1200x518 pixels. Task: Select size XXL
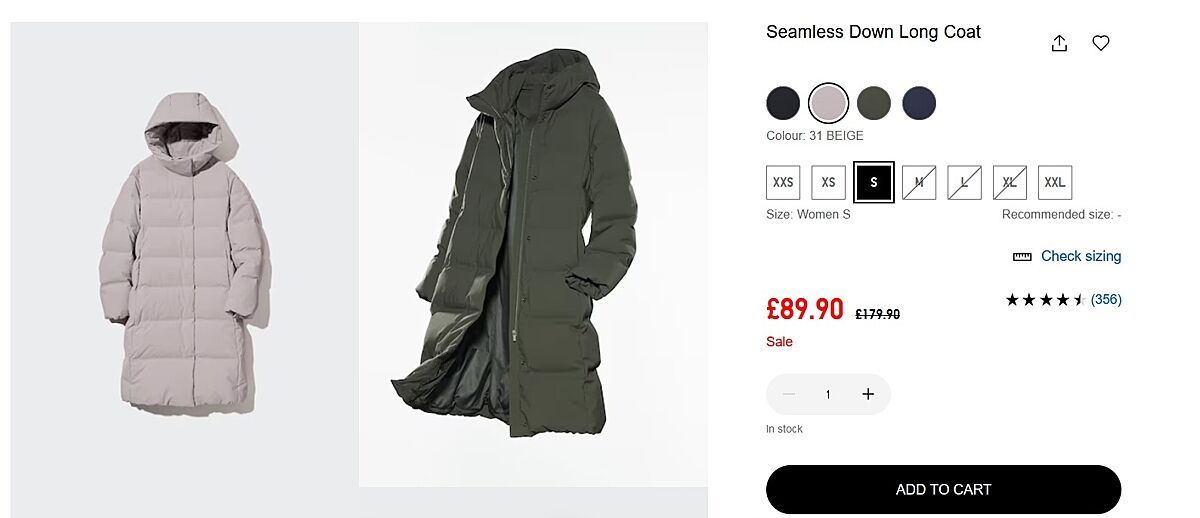tap(1055, 183)
